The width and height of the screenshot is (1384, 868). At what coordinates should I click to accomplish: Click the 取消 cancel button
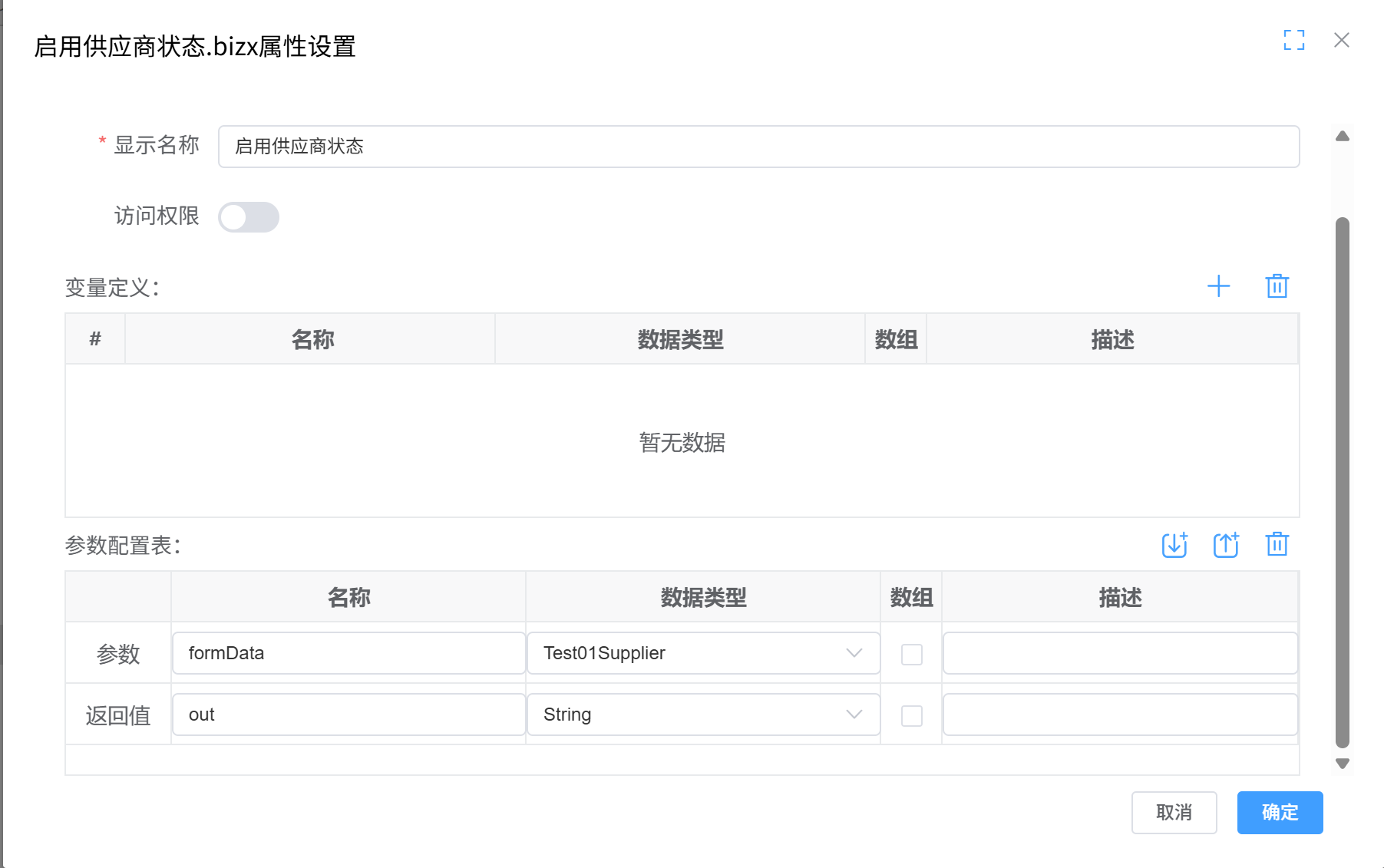(x=1174, y=812)
